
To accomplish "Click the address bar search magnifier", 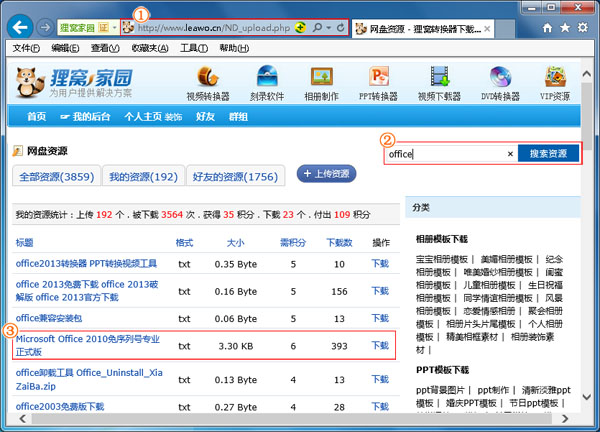I will 317,28.
